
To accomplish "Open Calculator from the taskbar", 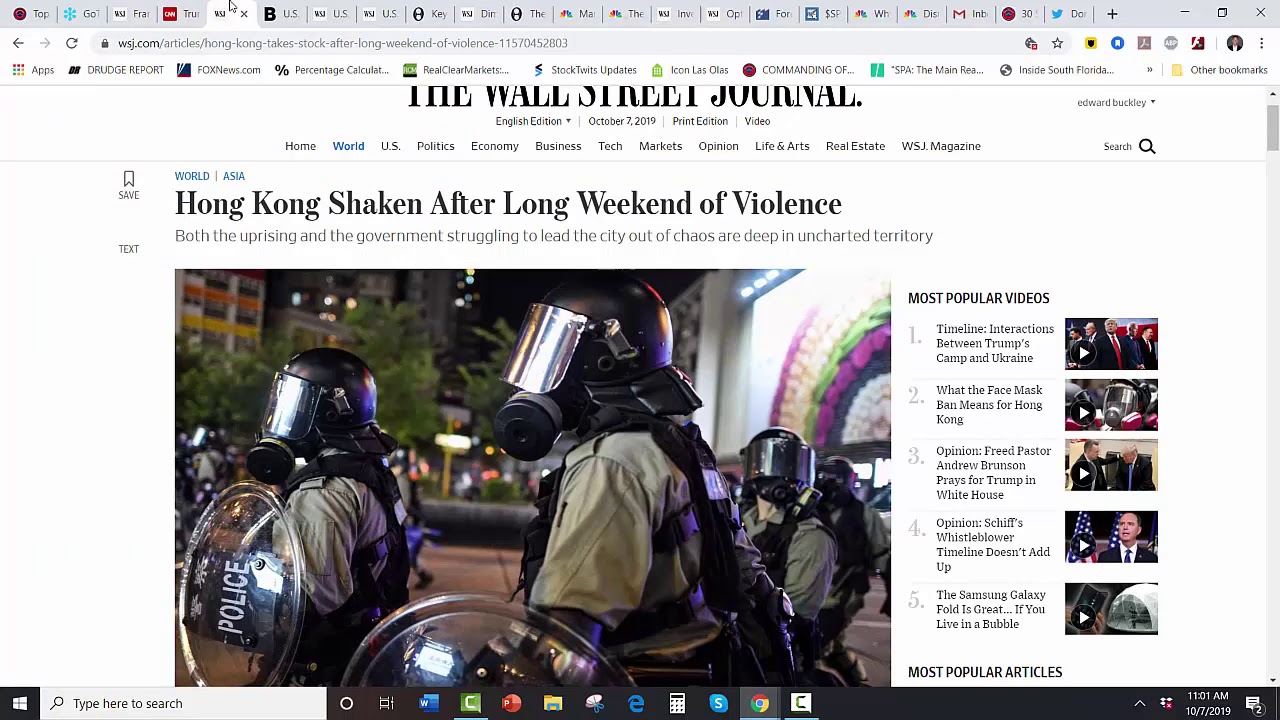I will [677, 703].
